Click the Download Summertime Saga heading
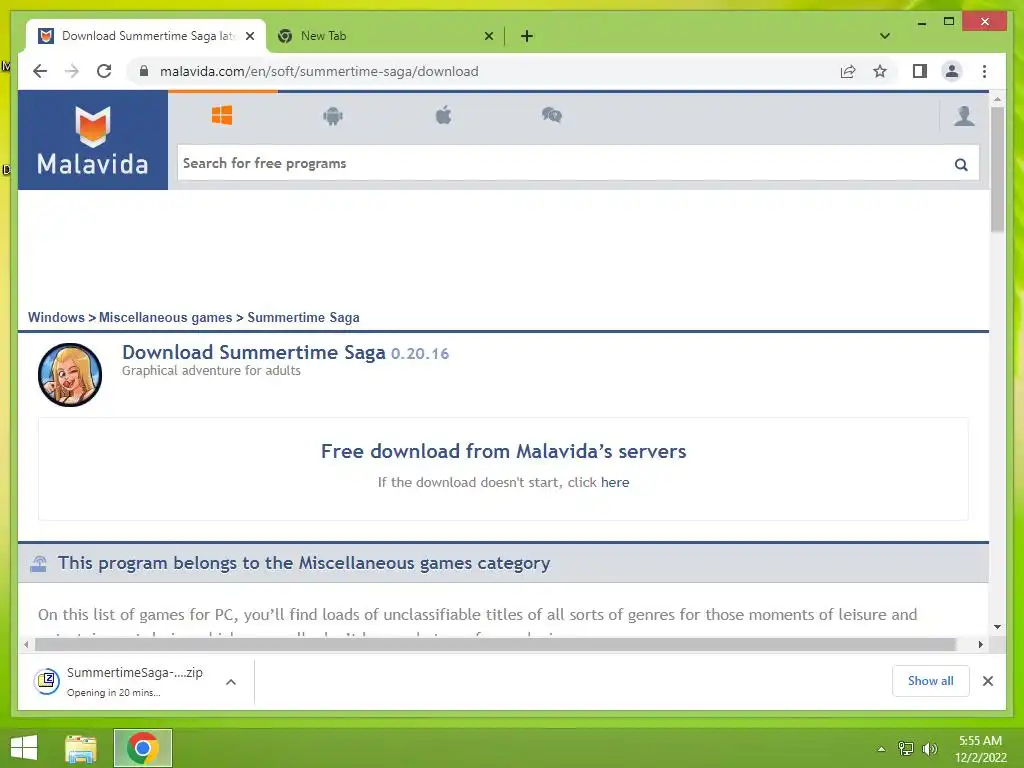Screen dimensions: 1024x768 [253, 353]
